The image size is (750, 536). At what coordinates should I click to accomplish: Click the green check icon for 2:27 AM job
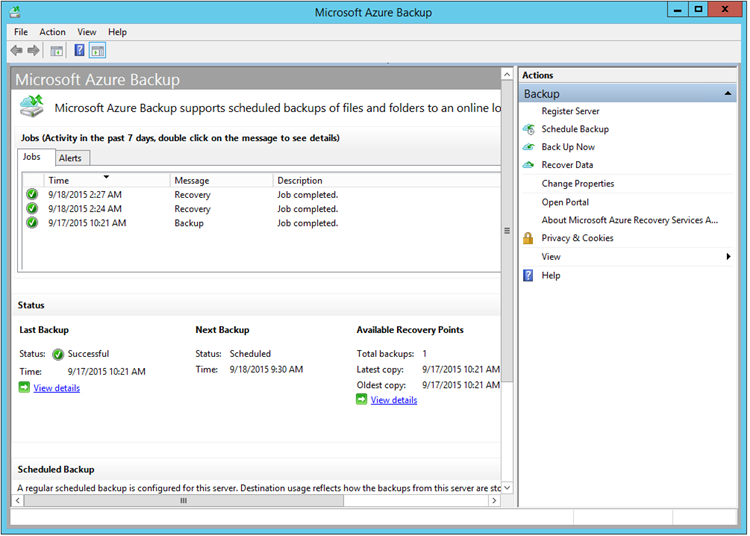(32, 195)
